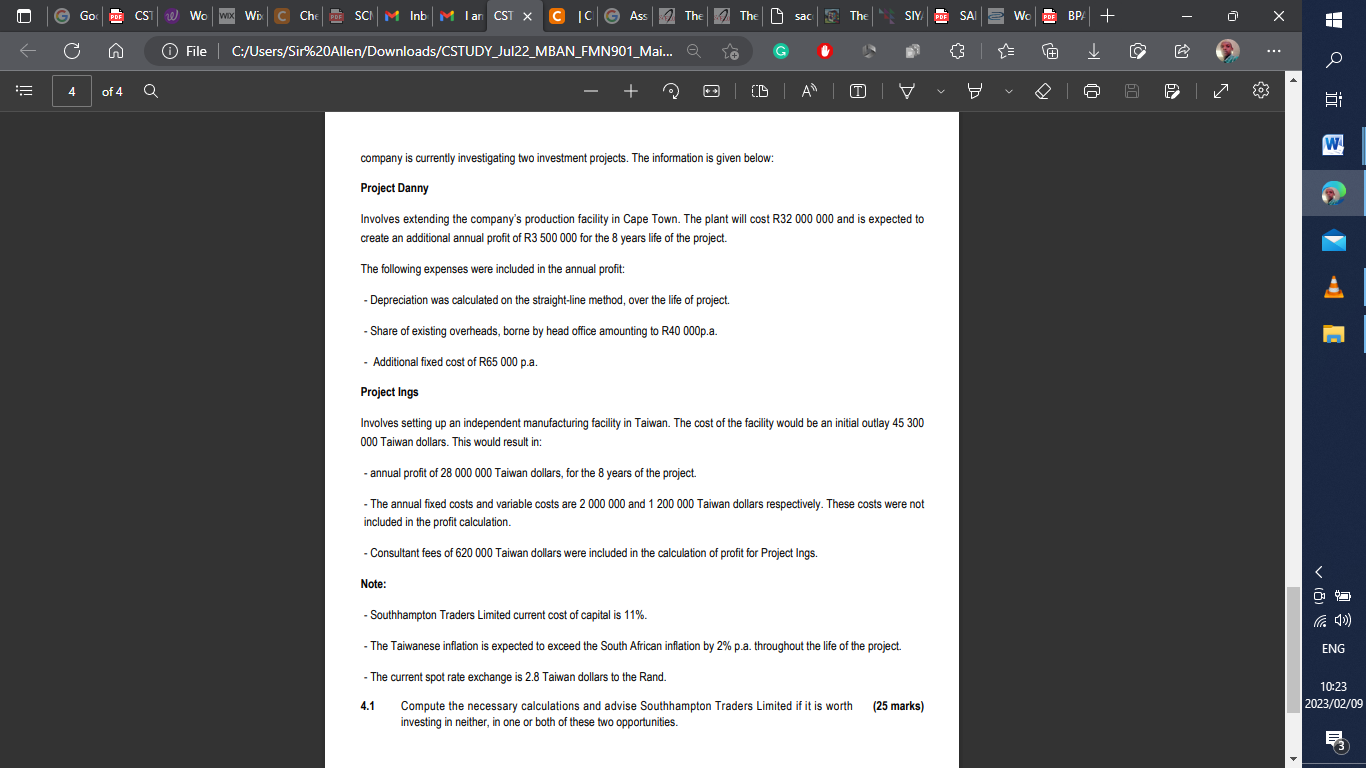
Task: Show hidden system tray icons
Action: point(1319,572)
